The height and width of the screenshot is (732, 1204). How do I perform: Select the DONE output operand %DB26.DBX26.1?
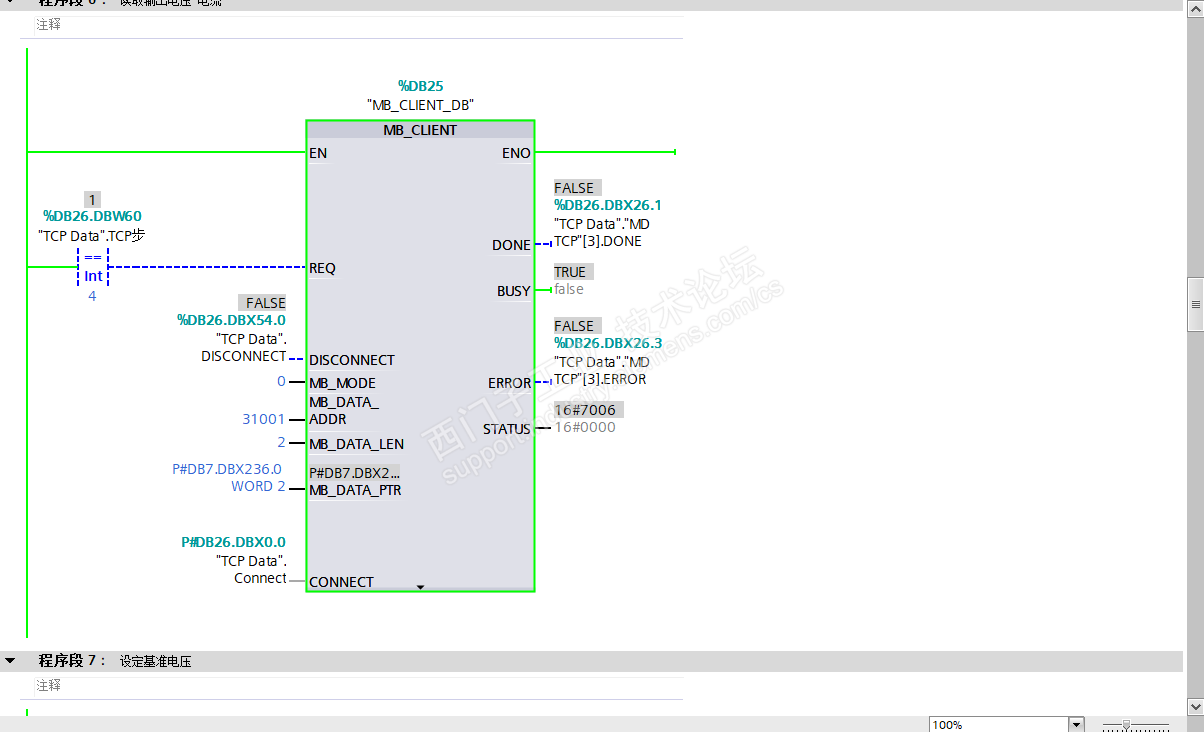(x=608, y=205)
